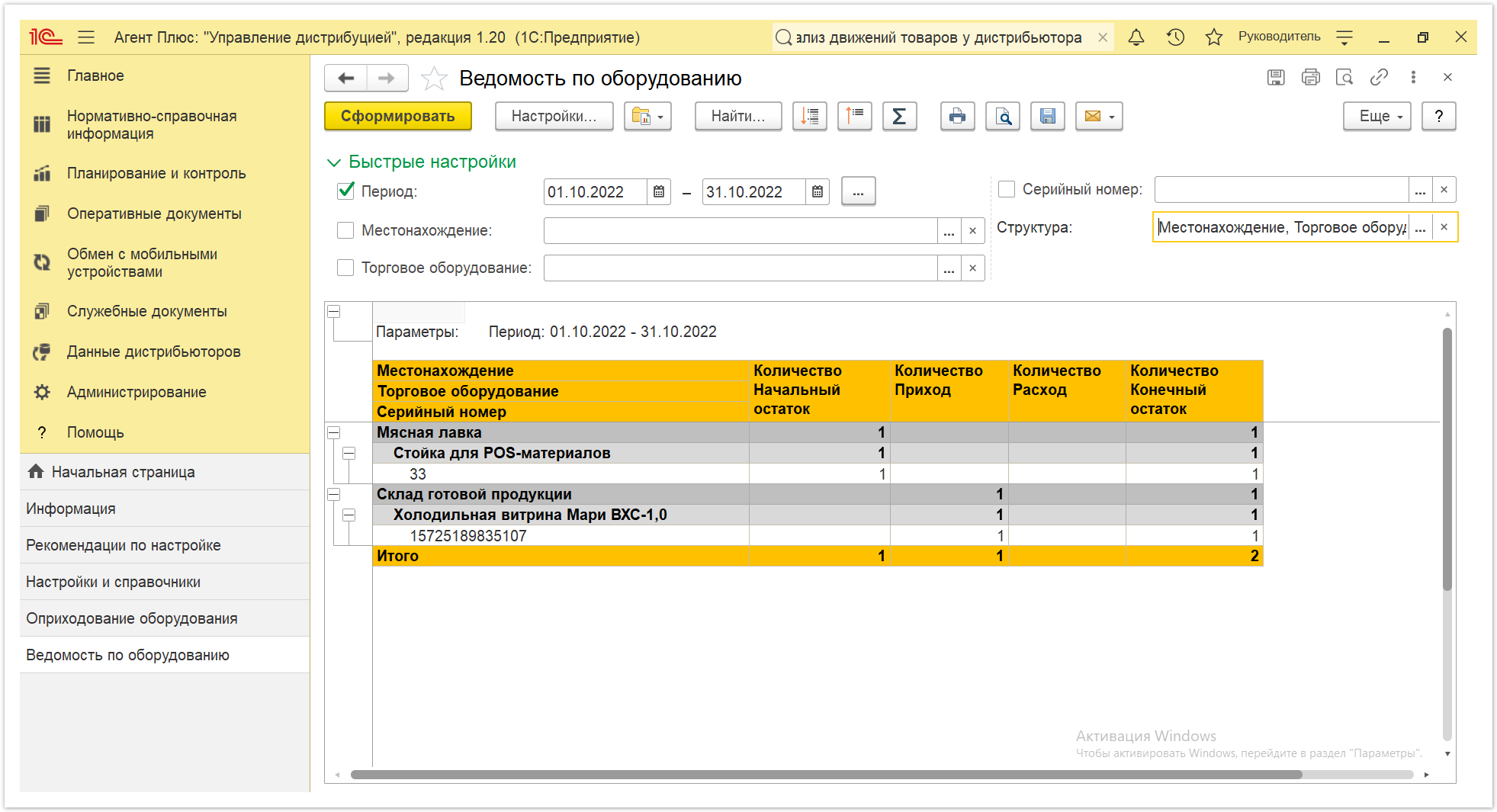Click the Найти... button
The width and height of the screenshot is (1497, 812).
point(738,116)
